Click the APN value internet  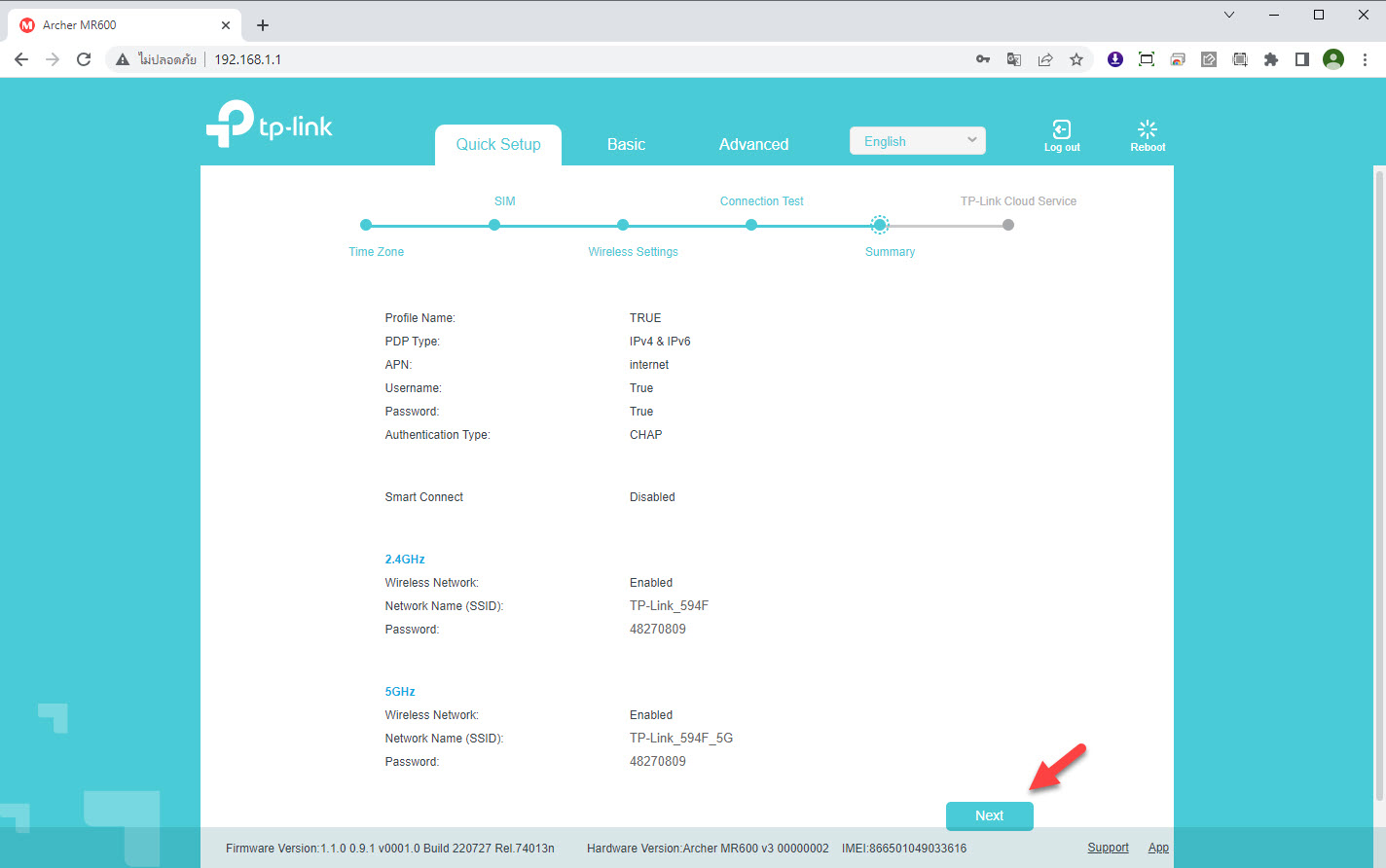(649, 365)
